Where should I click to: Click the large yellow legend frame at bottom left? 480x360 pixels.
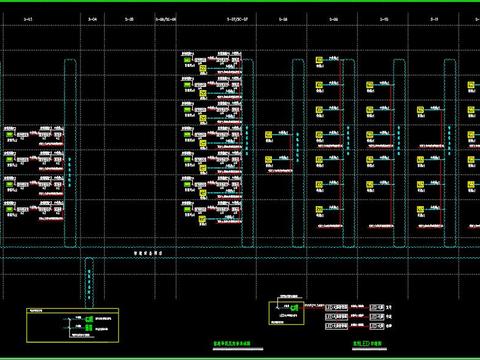73,325
